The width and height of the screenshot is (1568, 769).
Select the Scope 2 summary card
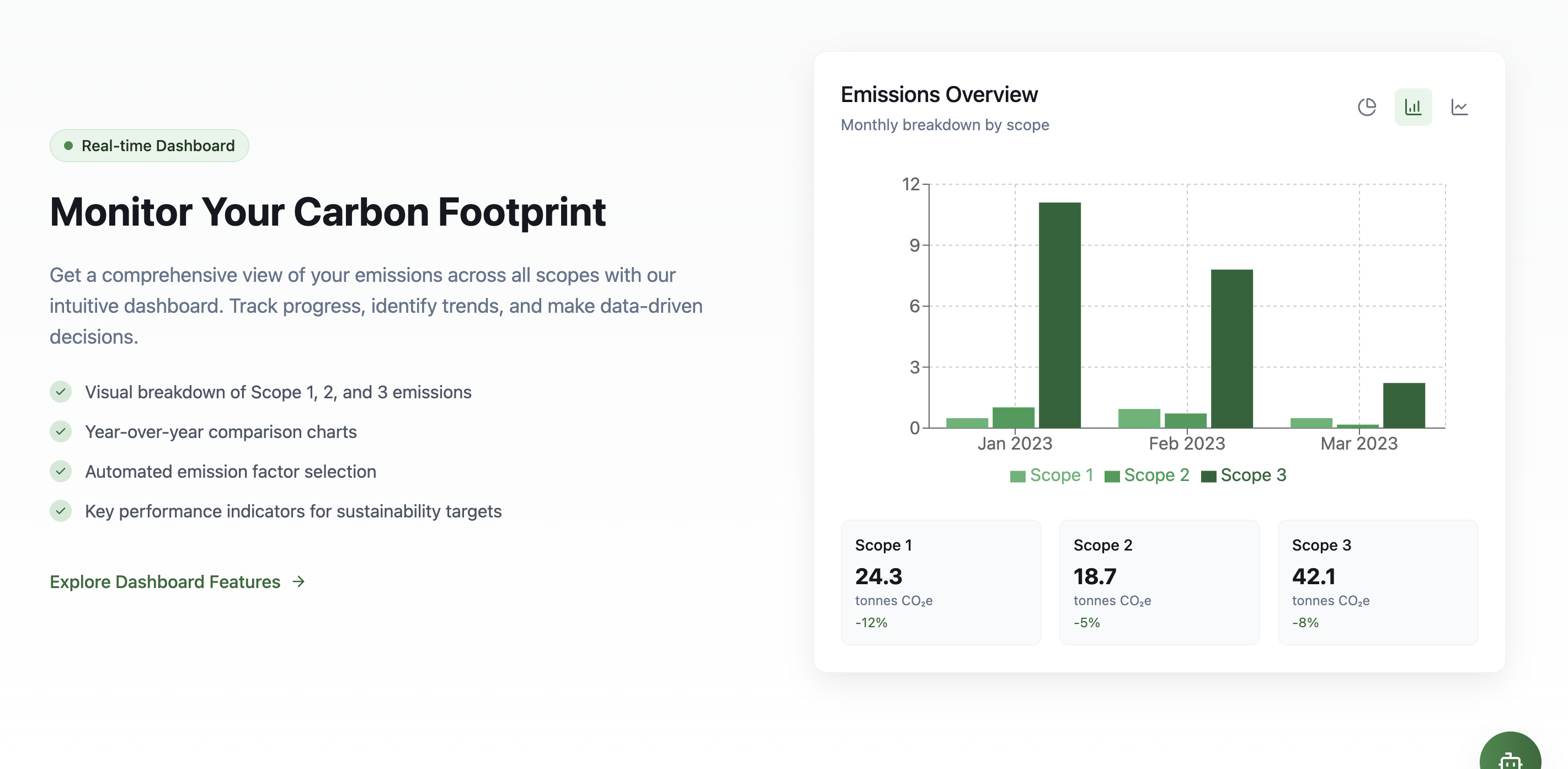click(x=1159, y=581)
